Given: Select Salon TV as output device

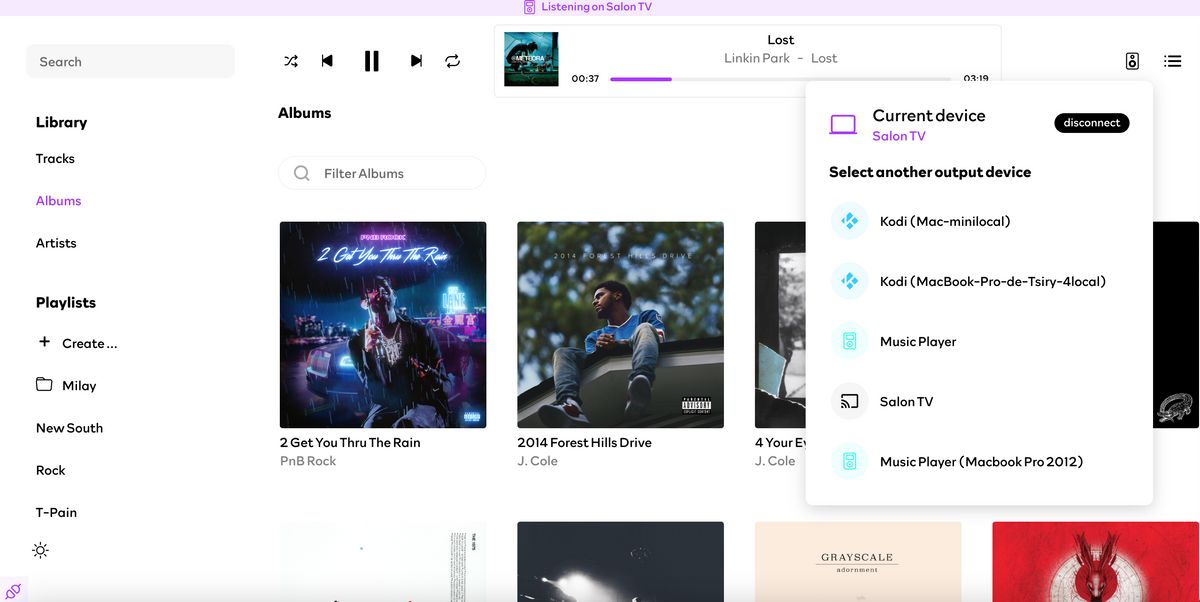Looking at the screenshot, I should (x=905, y=401).
